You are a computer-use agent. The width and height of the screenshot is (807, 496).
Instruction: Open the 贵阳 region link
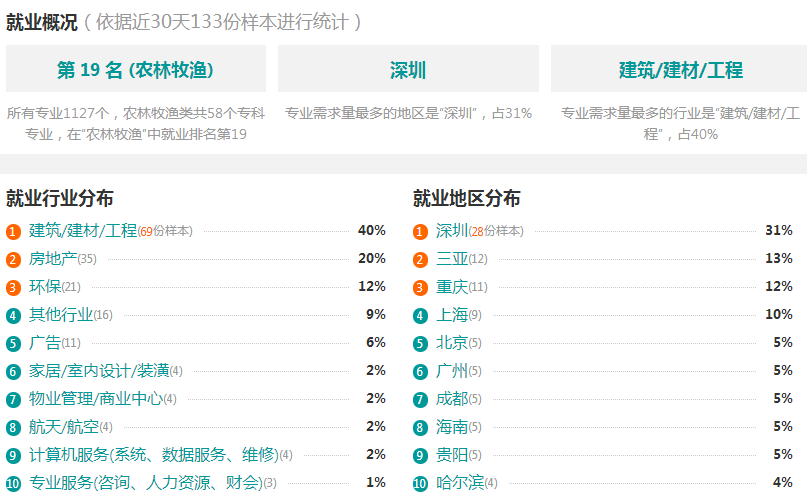coord(452,454)
